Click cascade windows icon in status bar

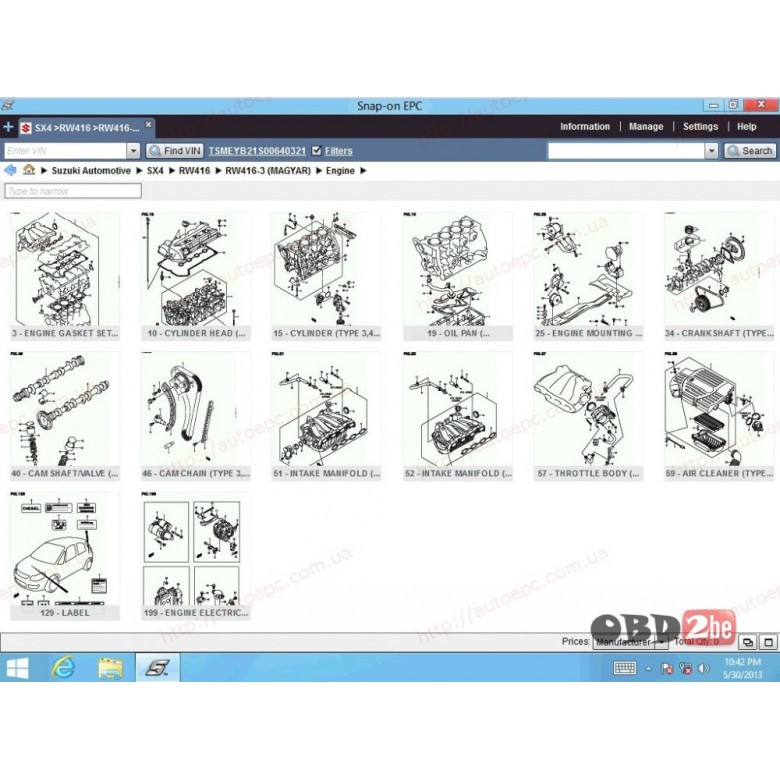click(x=748, y=642)
